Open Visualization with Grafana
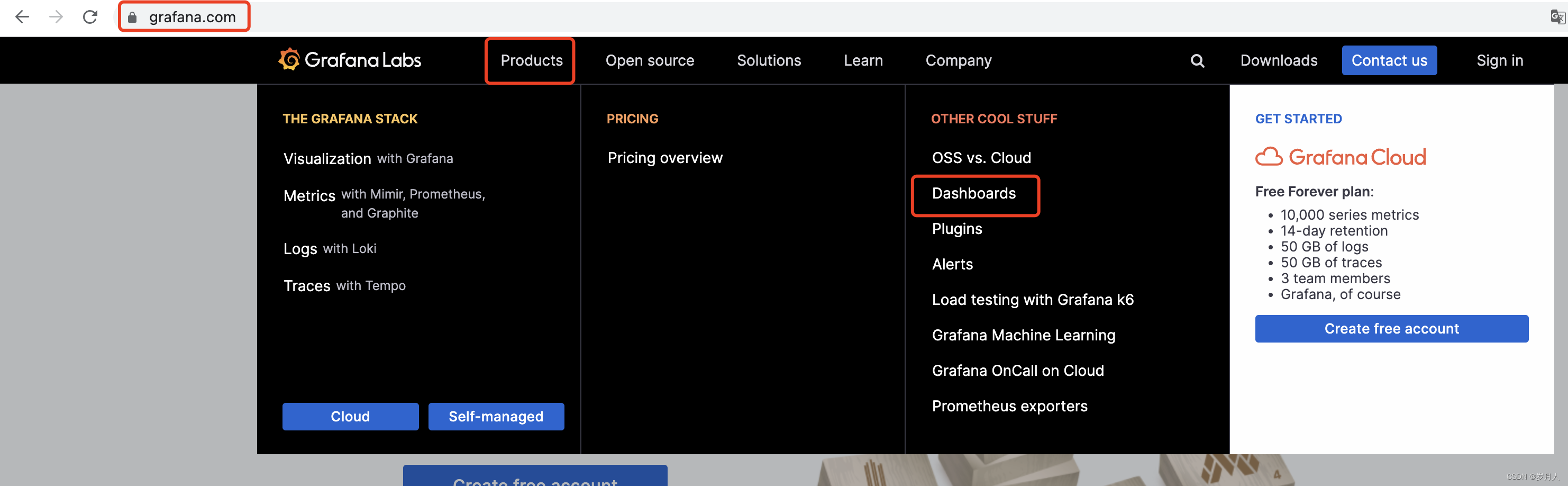Image resolution: width=1568 pixels, height=486 pixels. (x=368, y=159)
